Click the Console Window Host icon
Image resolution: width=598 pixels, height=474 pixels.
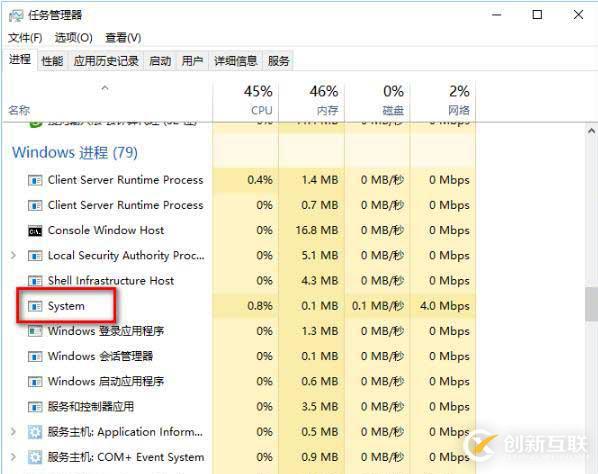(x=35, y=231)
